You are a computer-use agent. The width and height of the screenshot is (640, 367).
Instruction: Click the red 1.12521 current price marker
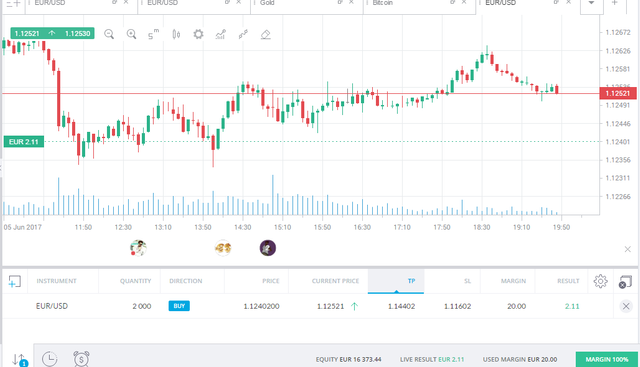[x=618, y=93]
